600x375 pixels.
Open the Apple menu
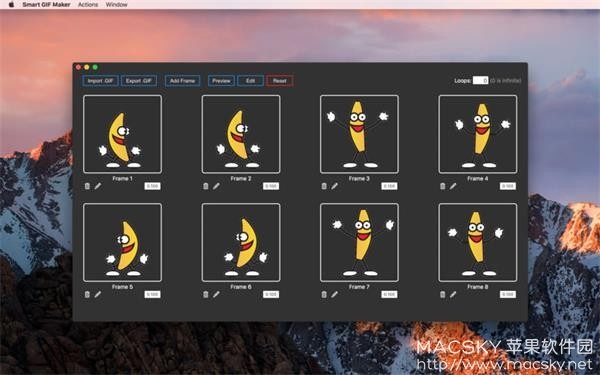pyautogui.click(x=11, y=5)
